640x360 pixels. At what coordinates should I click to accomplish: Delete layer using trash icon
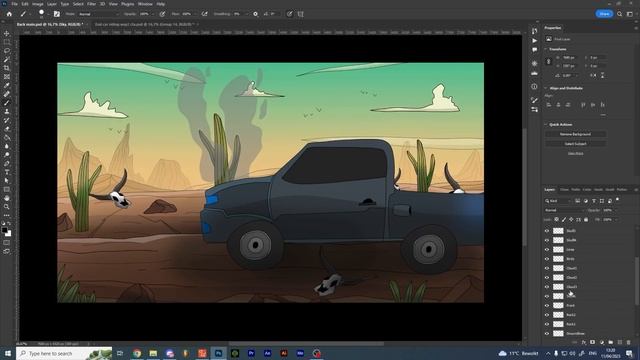(629, 342)
